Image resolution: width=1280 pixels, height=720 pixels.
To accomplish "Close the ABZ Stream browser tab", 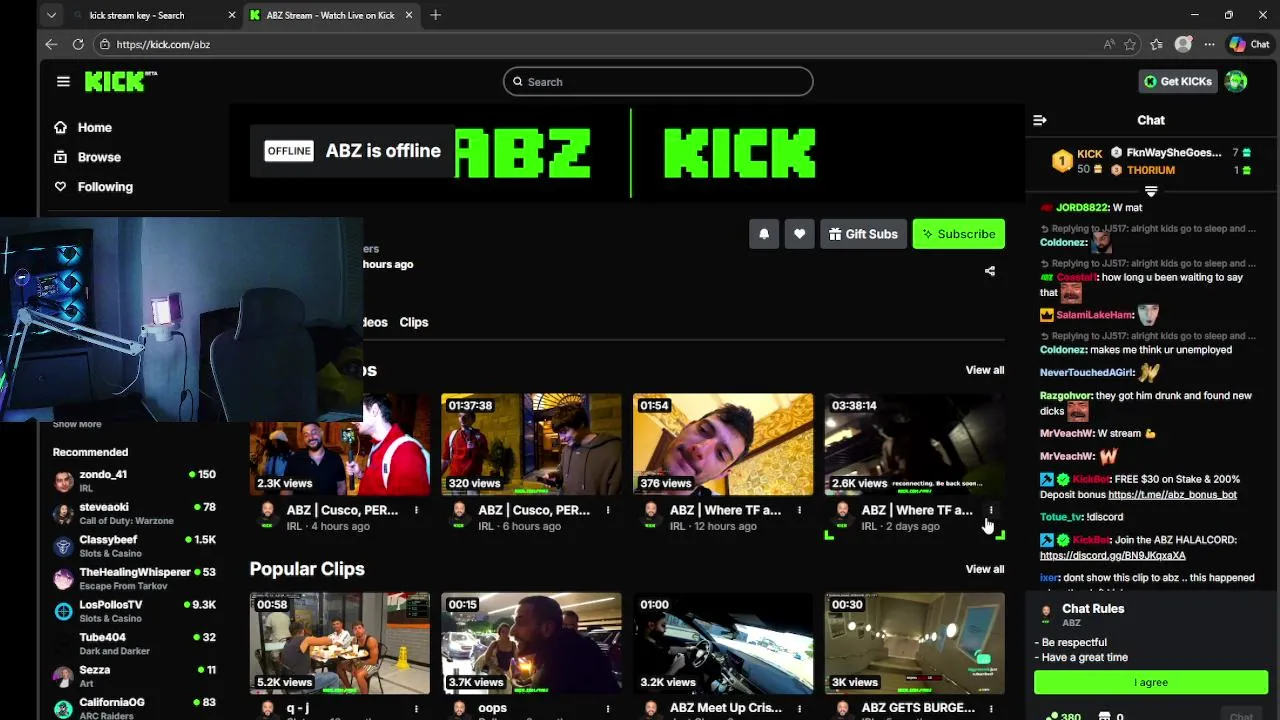I will click(x=409, y=15).
